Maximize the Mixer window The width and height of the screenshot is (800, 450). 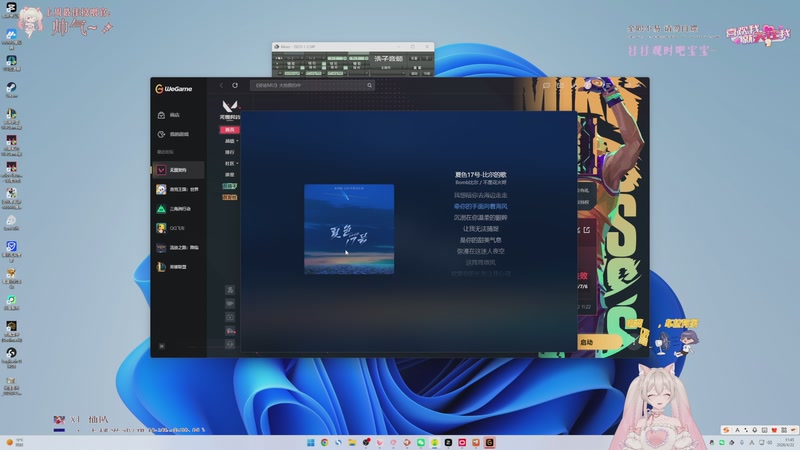point(413,46)
